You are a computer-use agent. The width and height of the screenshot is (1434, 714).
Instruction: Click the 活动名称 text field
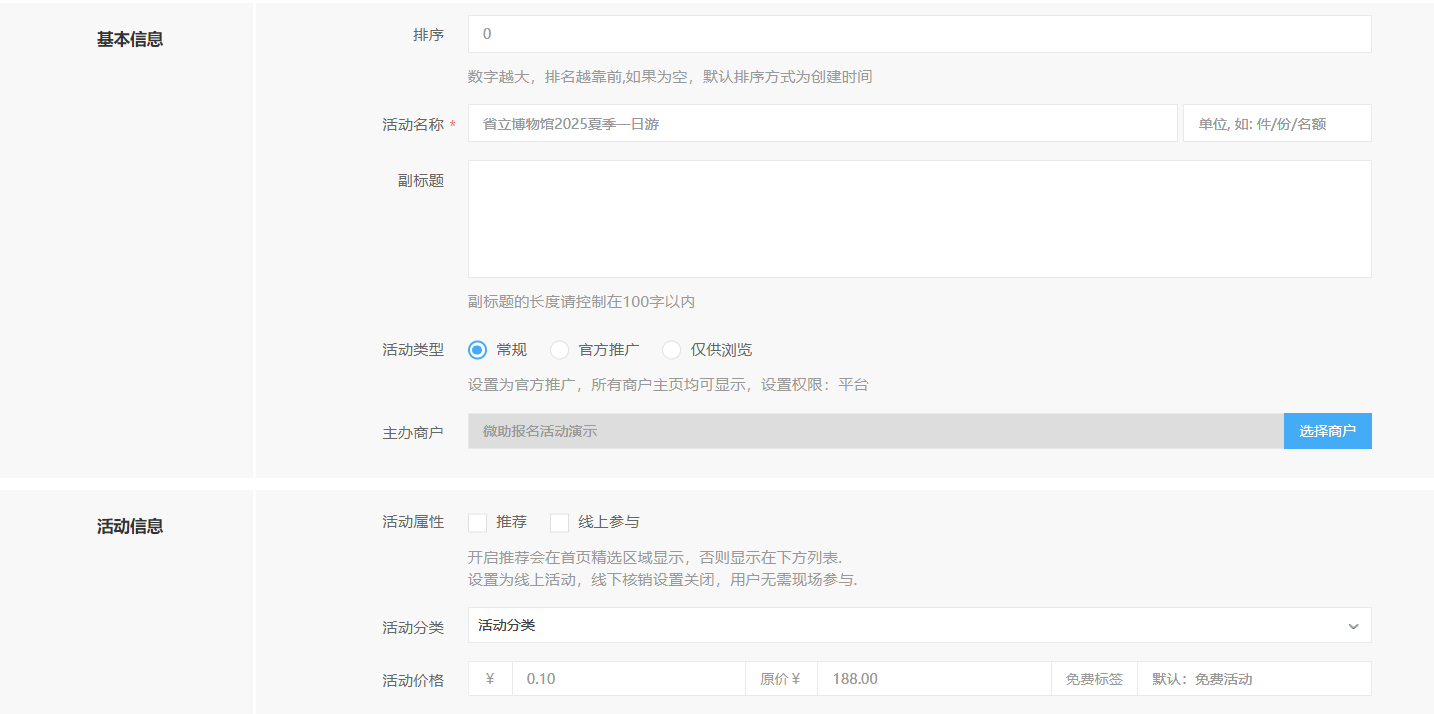[822, 123]
